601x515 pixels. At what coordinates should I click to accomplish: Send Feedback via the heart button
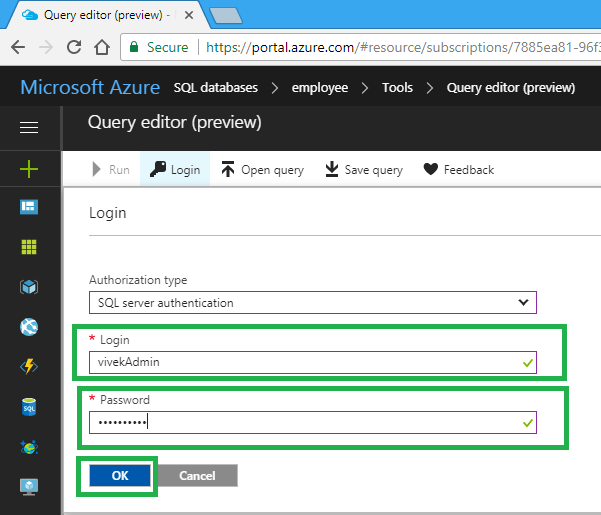pos(459,169)
